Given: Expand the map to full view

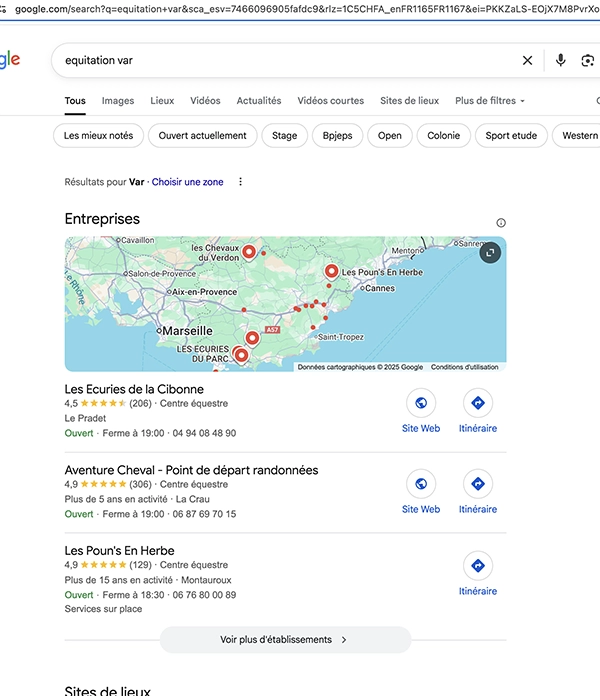Looking at the screenshot, I should 490,253.
